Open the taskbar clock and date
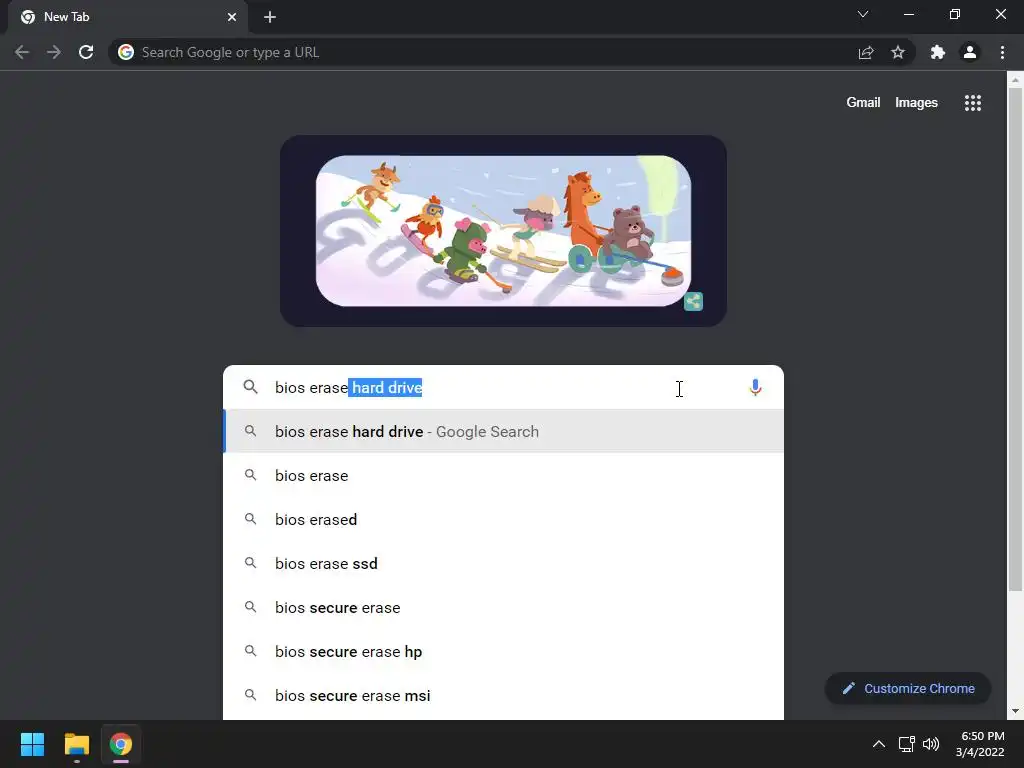 tap(980, 744)
